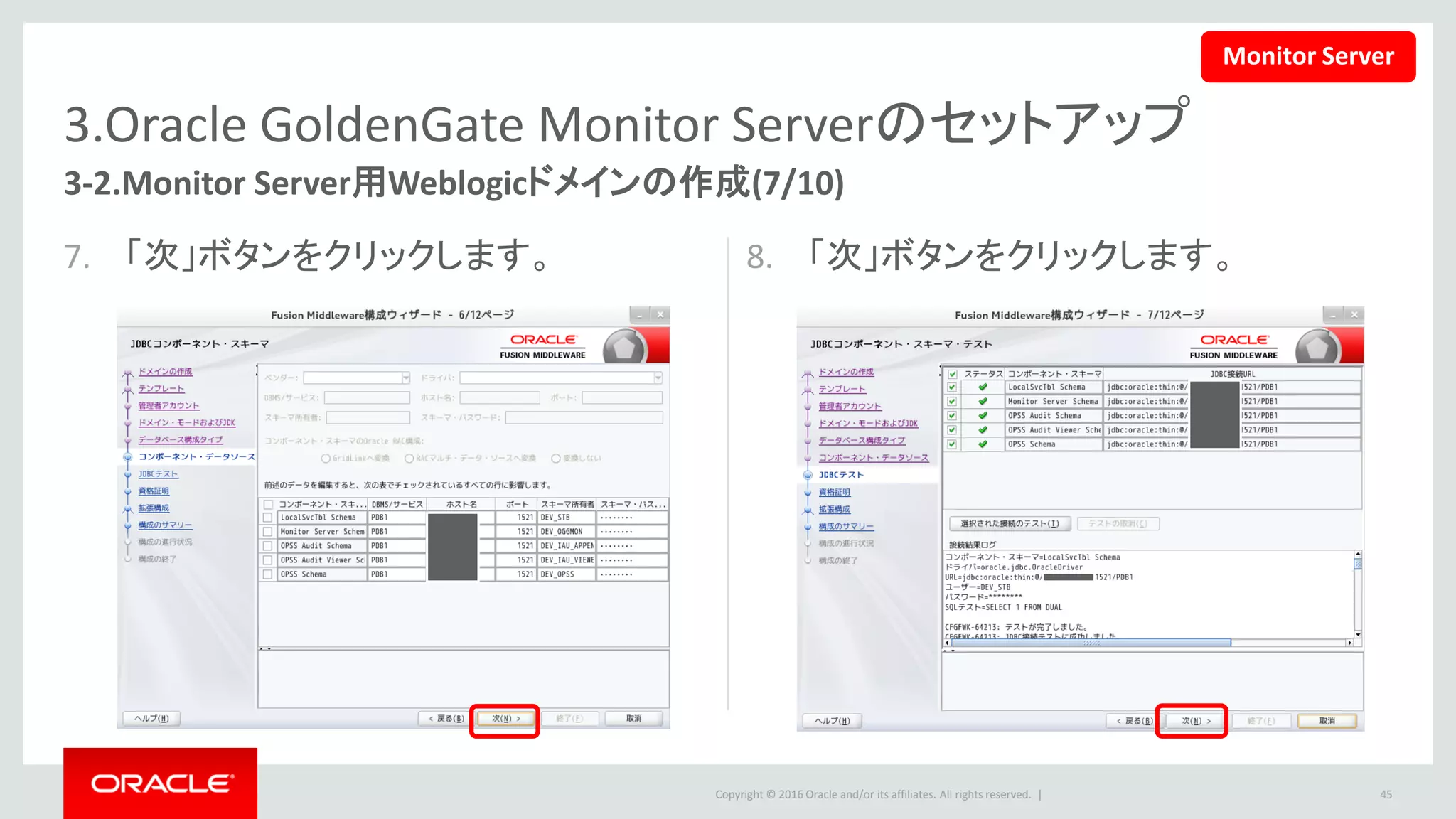The width and height of the screenshot is (1456, 819).
Task: Click the ホスト名 column header
Action: tap(461, 505)
